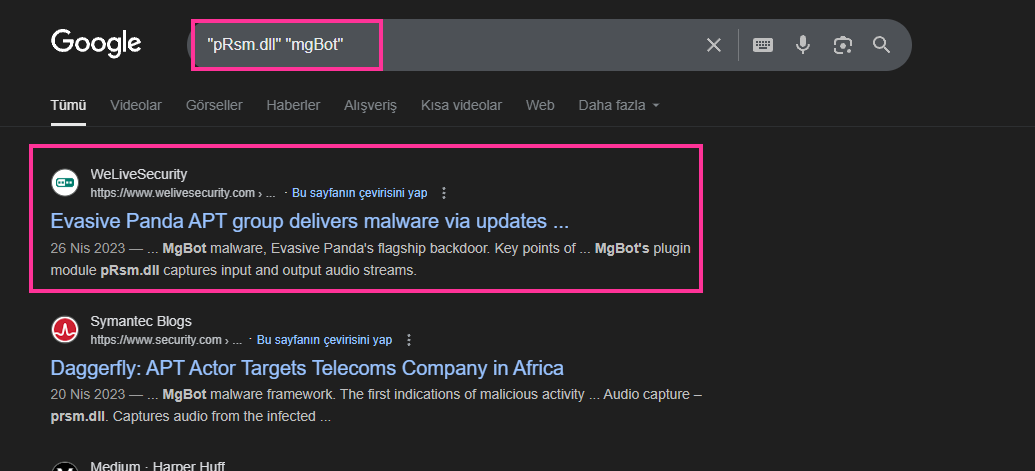Viewport: 1035px width, 471px height.
Task: Open Google Lens image search icon
Action: [x=842, y=45]
